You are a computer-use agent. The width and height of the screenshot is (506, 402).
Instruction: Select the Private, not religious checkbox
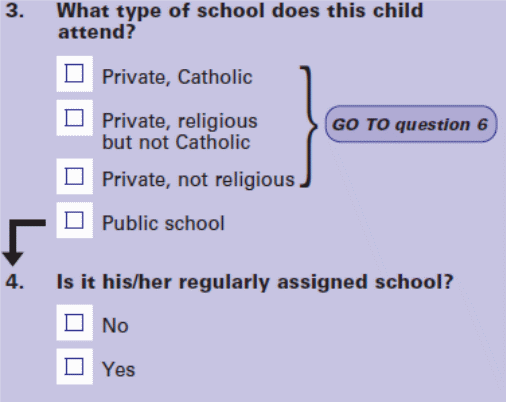pyautogui.click(x=74, y=176)
